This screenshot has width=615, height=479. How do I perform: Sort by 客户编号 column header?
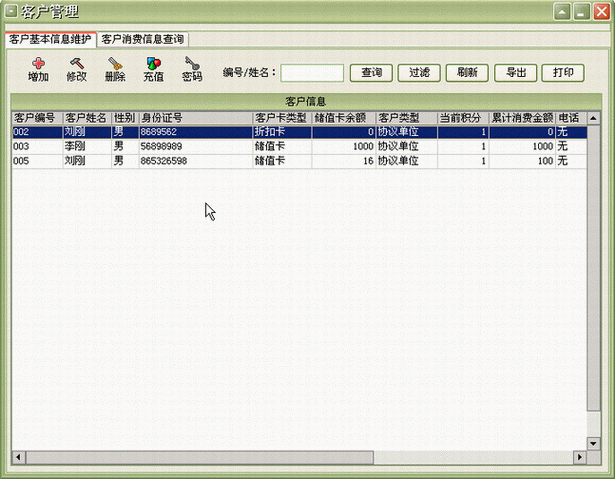click(36, 117)
